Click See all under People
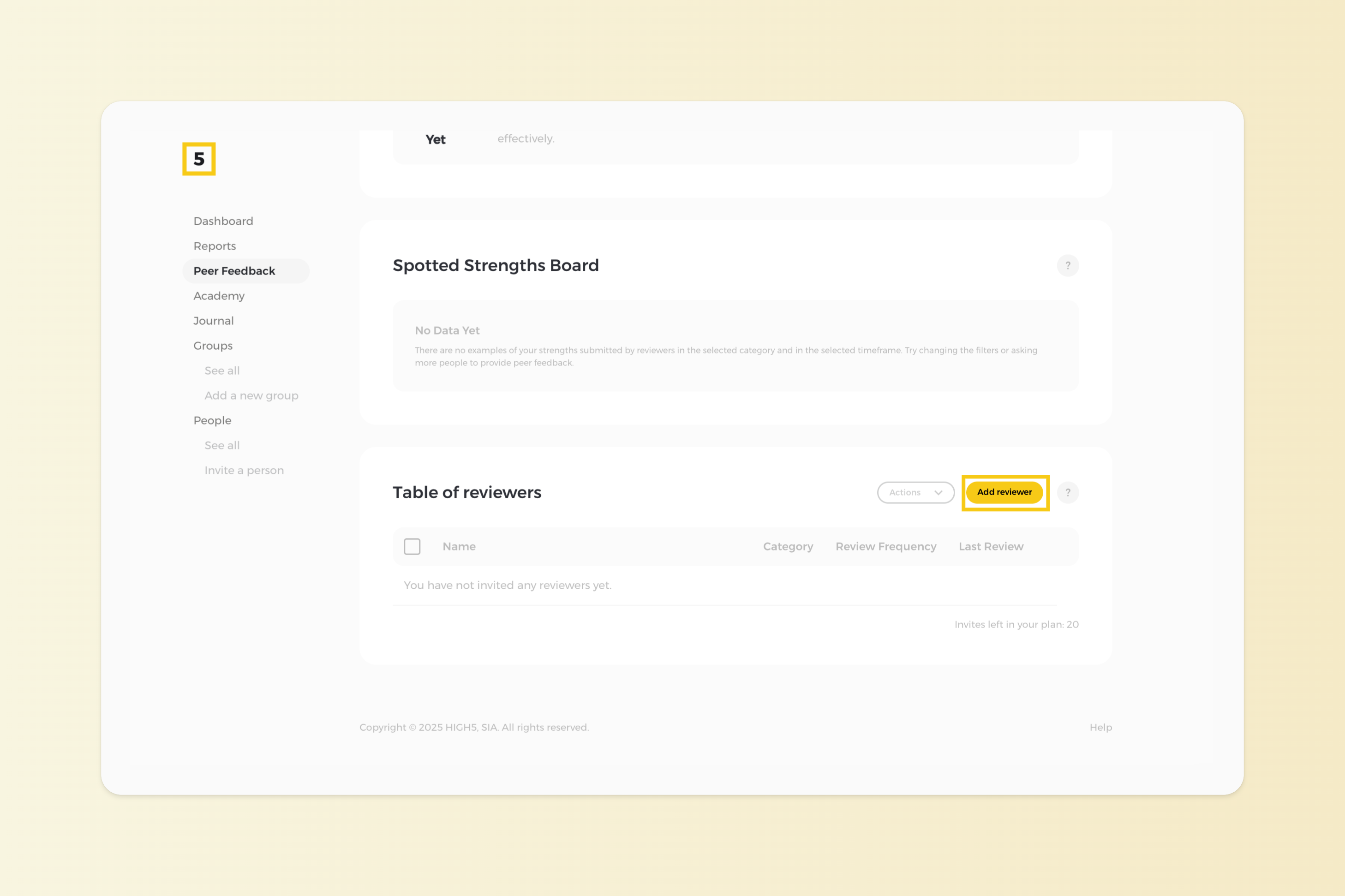Screen dimensions: 1345x896 tap(221, 445)
